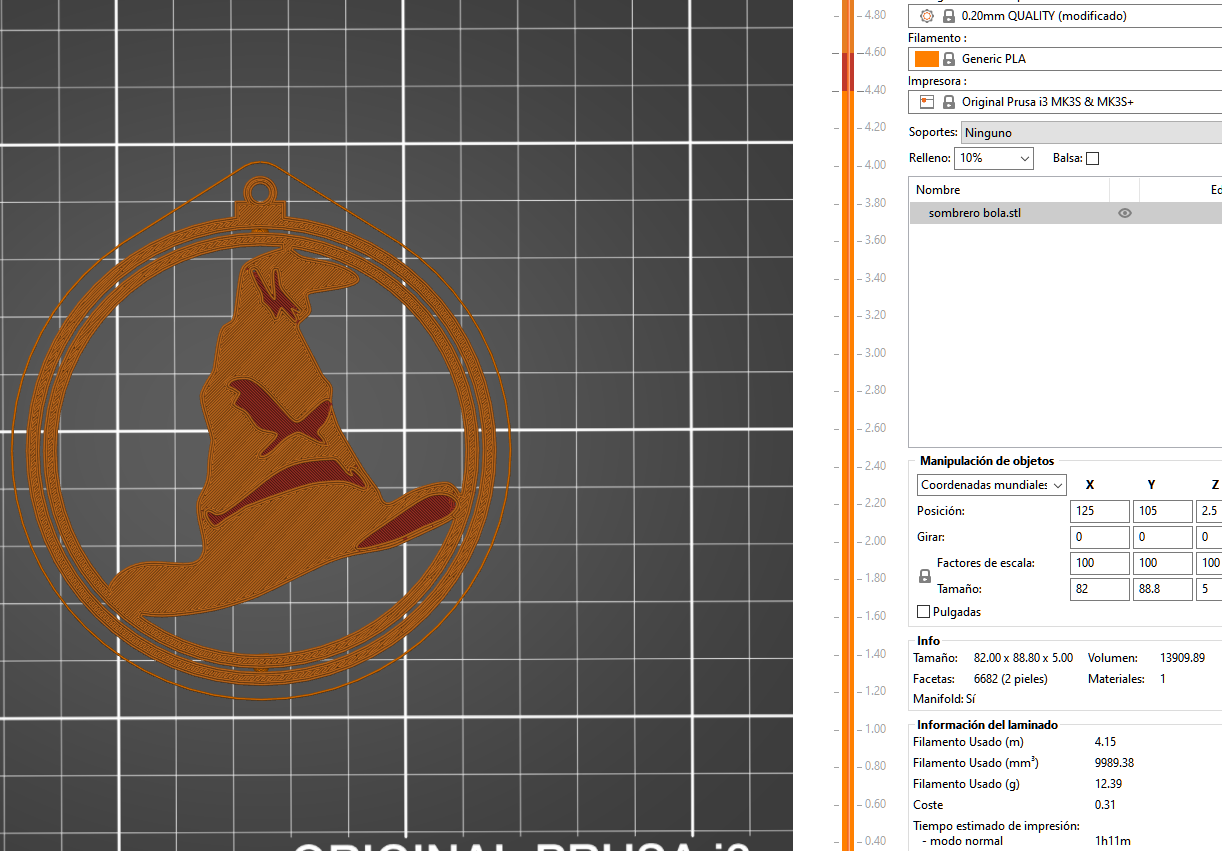Click the Girar Z field
The width and height of the screenshot is (1222, 851).
[1209, 537]
